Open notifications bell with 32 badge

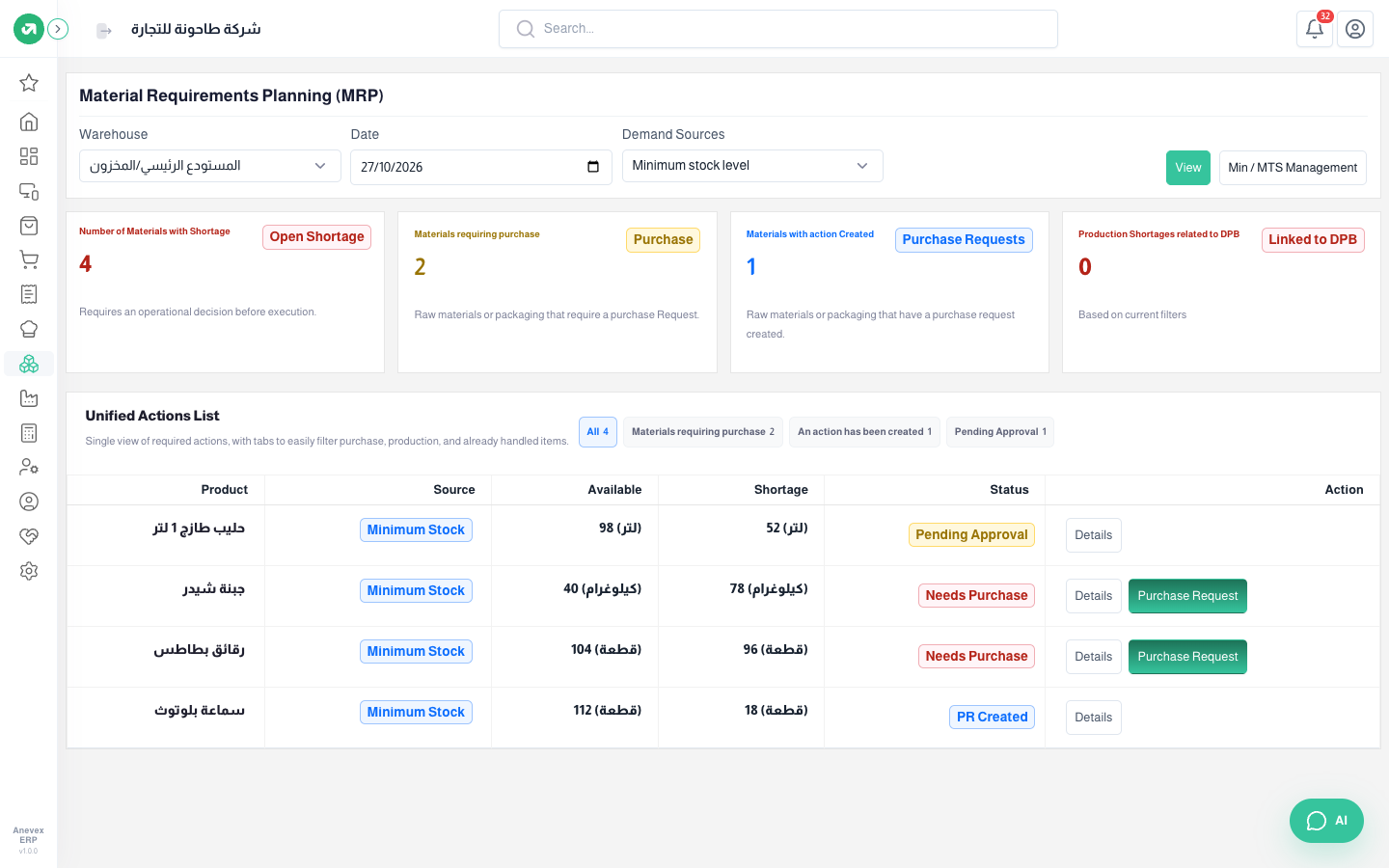point(1315,29)
